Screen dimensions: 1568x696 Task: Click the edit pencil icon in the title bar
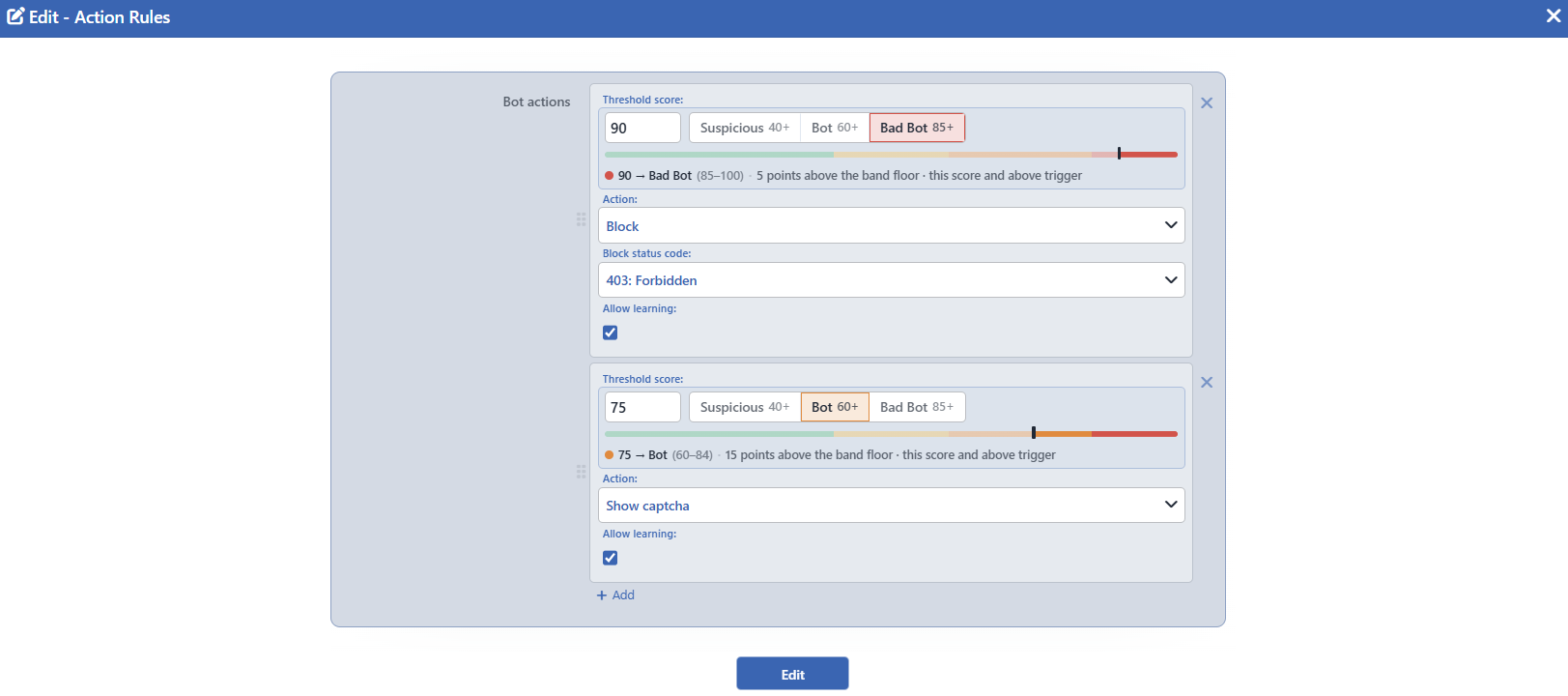click(15, 16)
